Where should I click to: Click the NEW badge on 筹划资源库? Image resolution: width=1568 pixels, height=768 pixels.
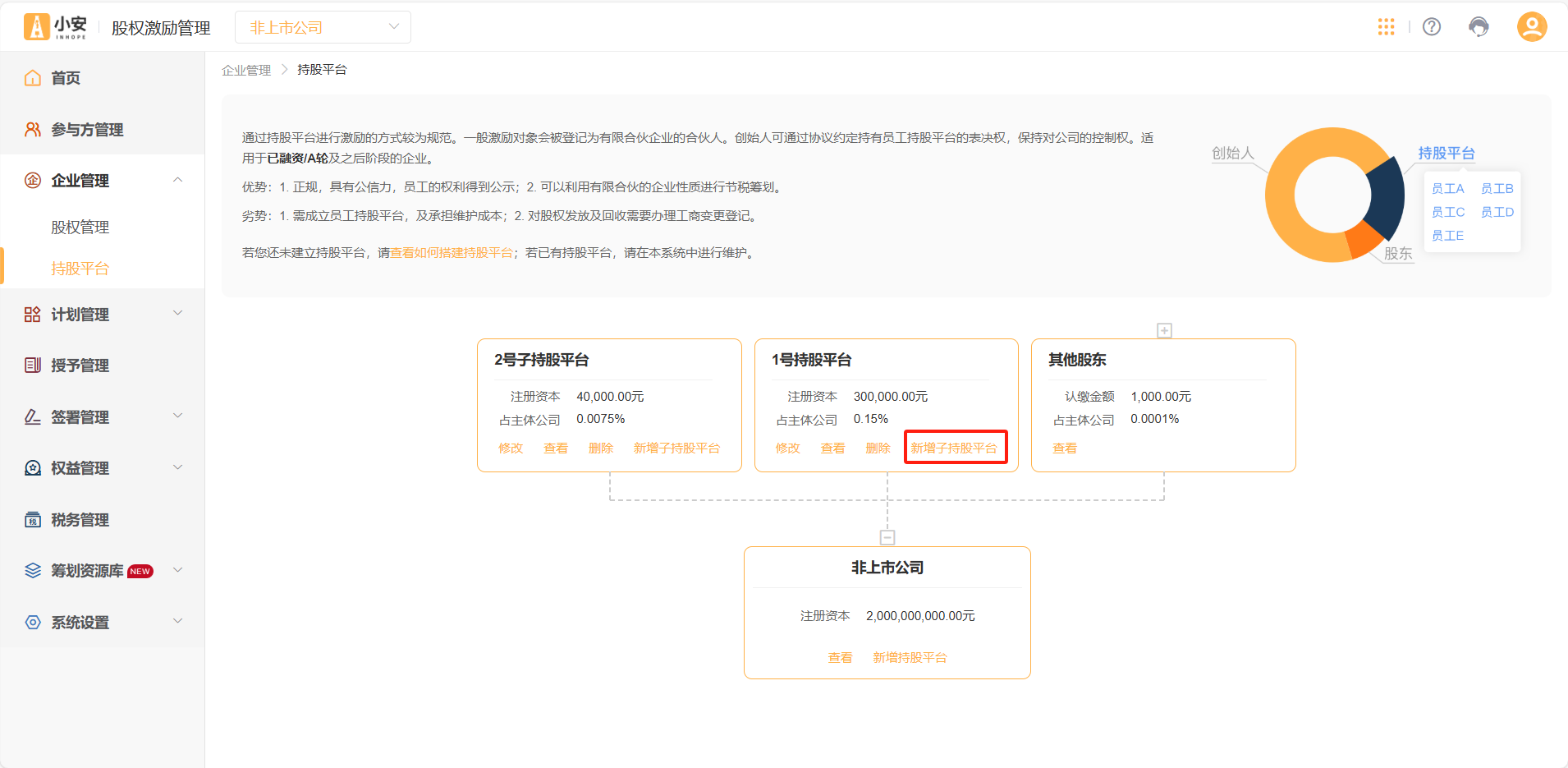[140, 572]
